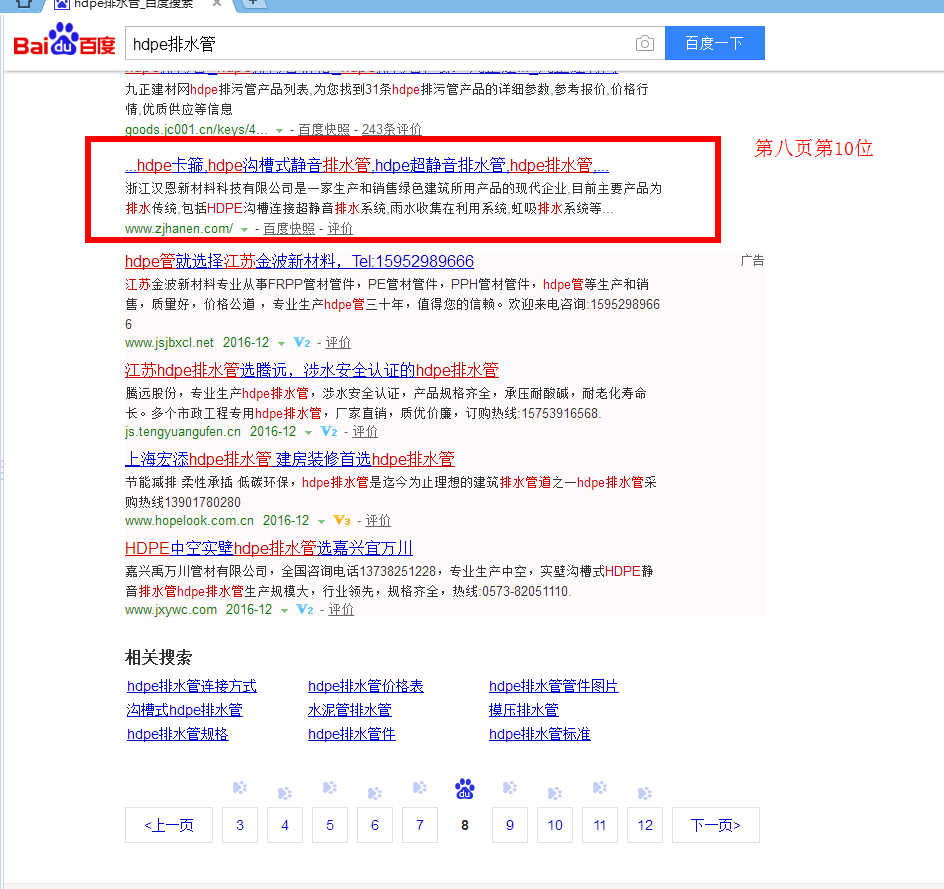The width and height of the screenshot is (944, 889).
Task: Go to results page 9
Action: click(510, 825)
